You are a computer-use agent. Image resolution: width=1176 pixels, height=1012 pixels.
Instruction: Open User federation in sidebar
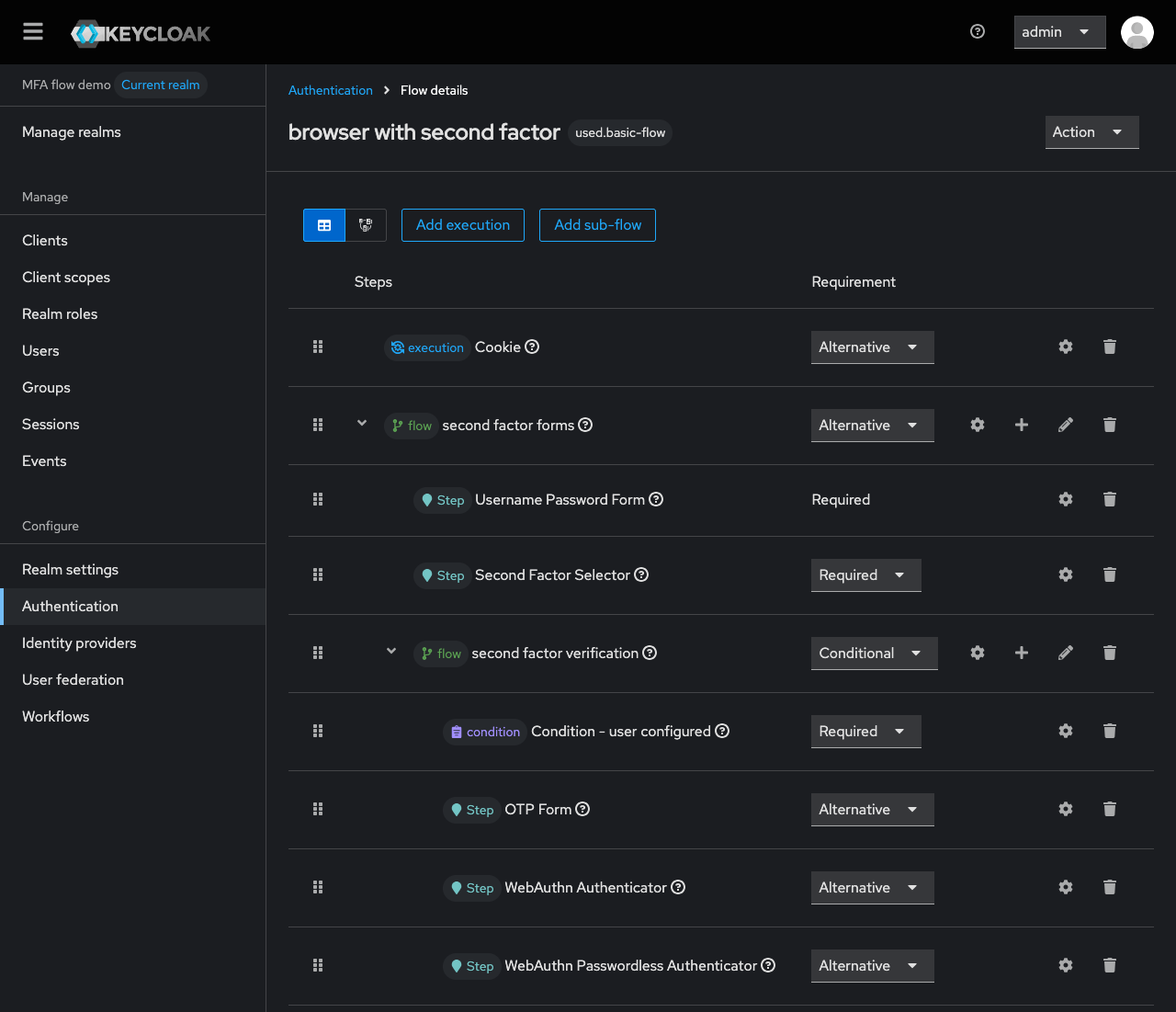tap(132, 680)
